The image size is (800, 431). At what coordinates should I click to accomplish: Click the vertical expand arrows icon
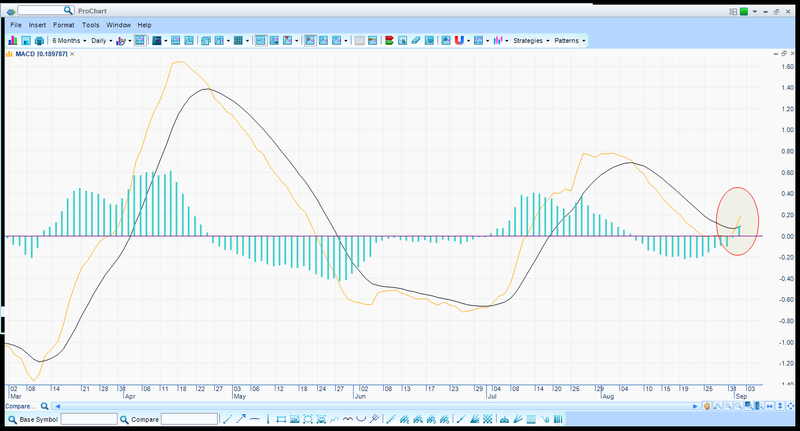point(780,406)
